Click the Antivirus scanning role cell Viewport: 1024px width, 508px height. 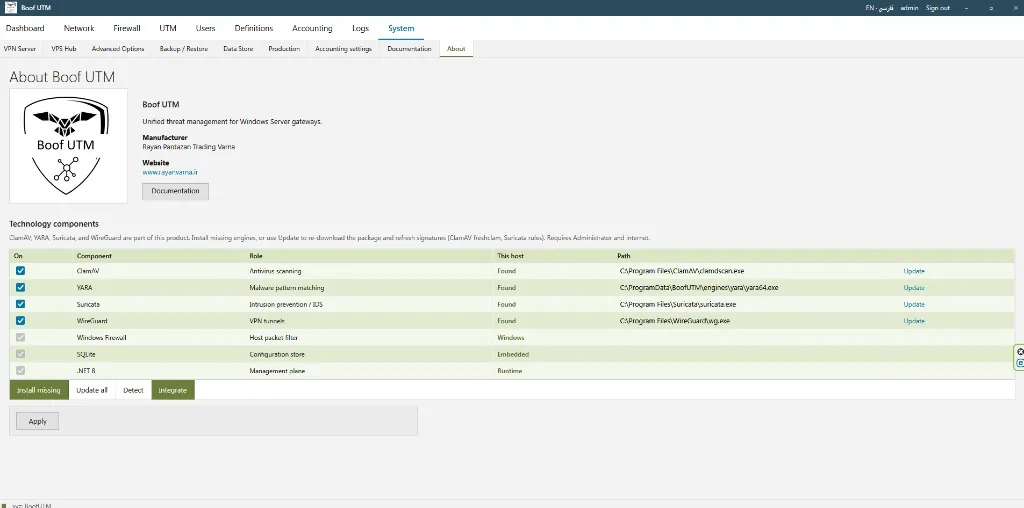(275, 271)
